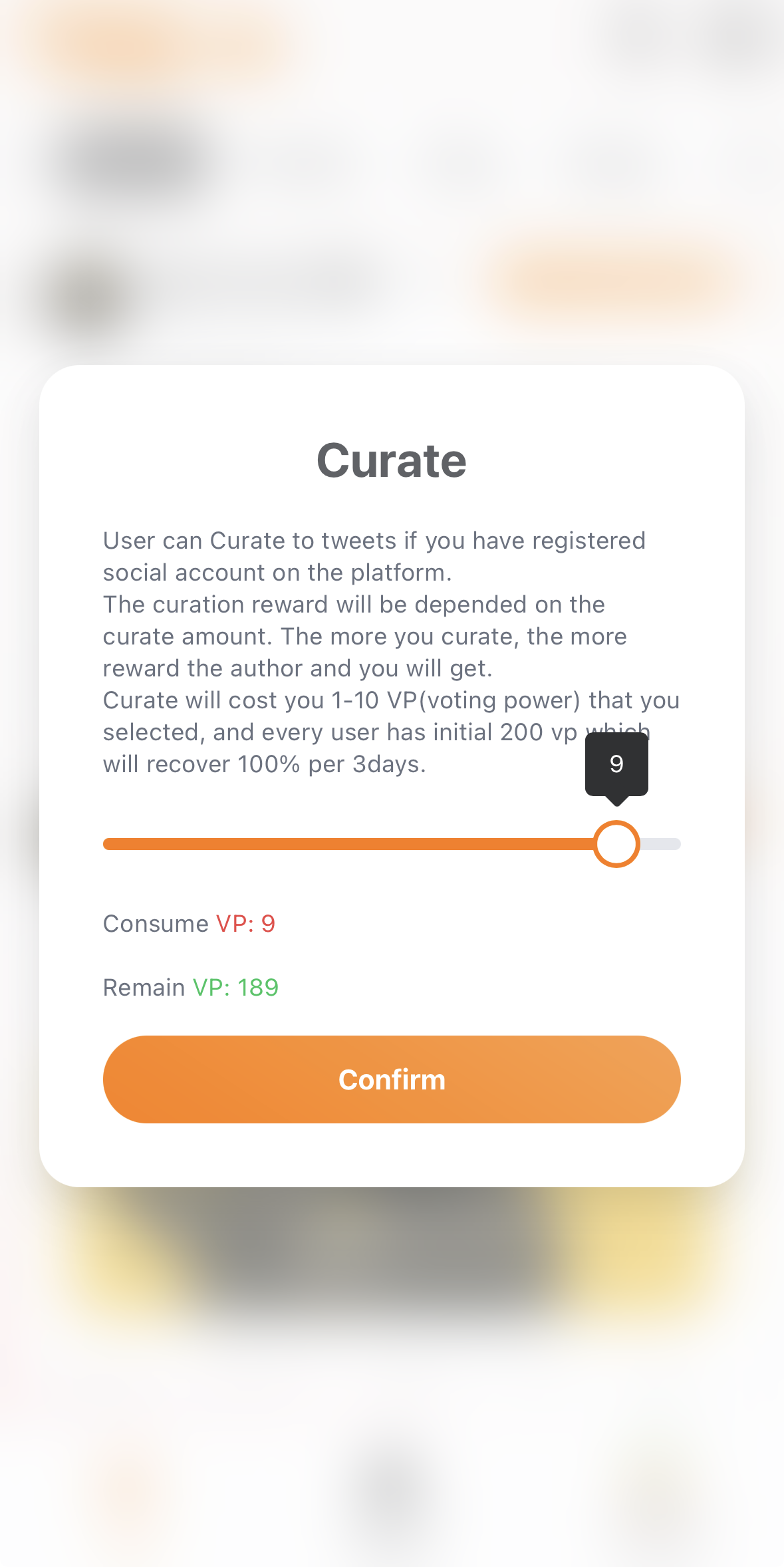The height and width of the screenshot is (1567, 784).
Task: Click the slider's circular orange handle
Action: (616, 844)
